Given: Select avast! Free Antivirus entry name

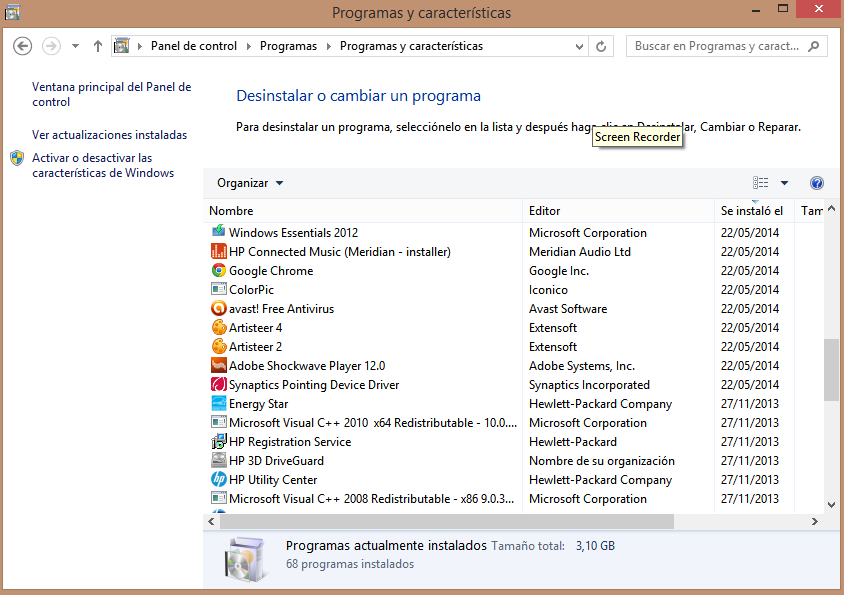Looking at the screenshot, I should click(x=282, y=309).
